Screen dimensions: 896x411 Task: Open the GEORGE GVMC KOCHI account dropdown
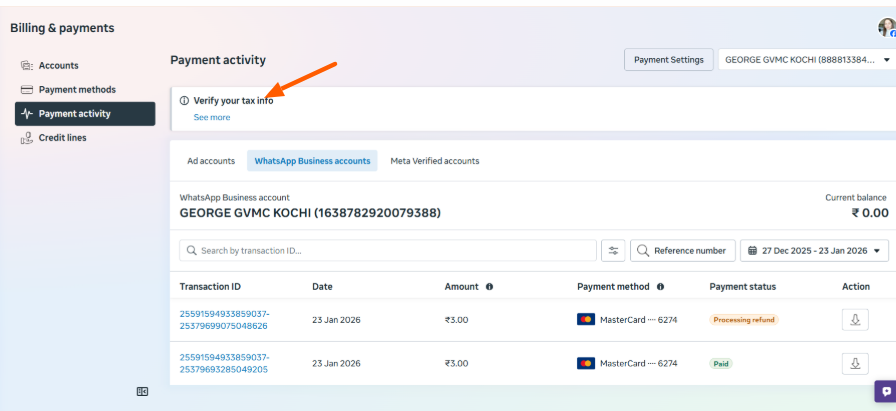click(805, 60)
